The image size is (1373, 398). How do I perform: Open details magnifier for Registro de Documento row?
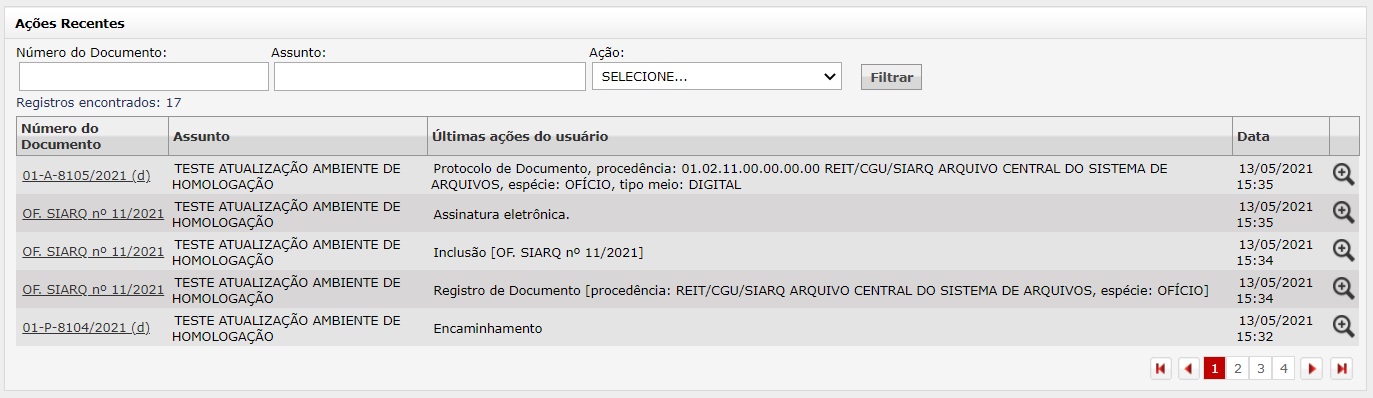click(x=1343, y=288)
